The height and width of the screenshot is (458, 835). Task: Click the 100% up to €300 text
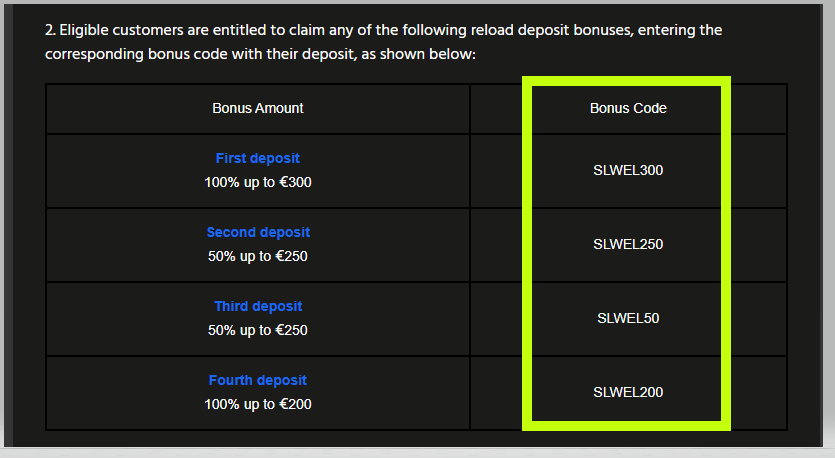257,182
